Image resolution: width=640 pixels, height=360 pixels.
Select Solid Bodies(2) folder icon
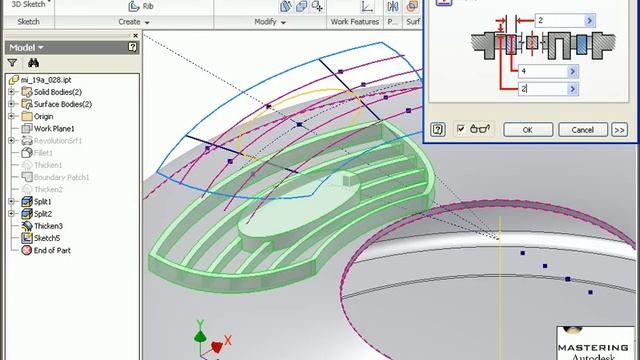(27, 92)
